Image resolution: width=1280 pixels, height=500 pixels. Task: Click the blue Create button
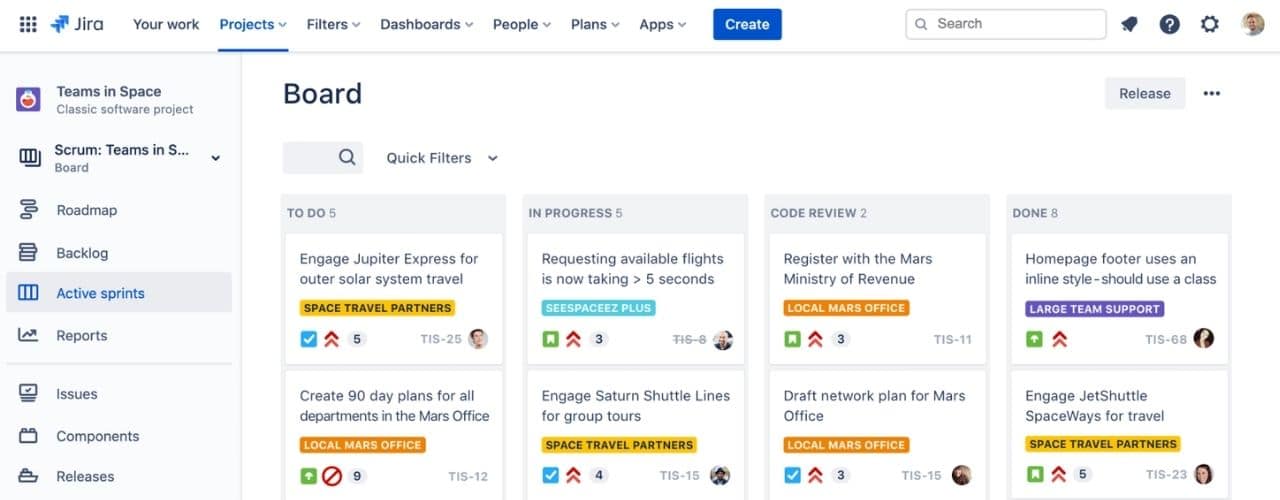(747, 24)
